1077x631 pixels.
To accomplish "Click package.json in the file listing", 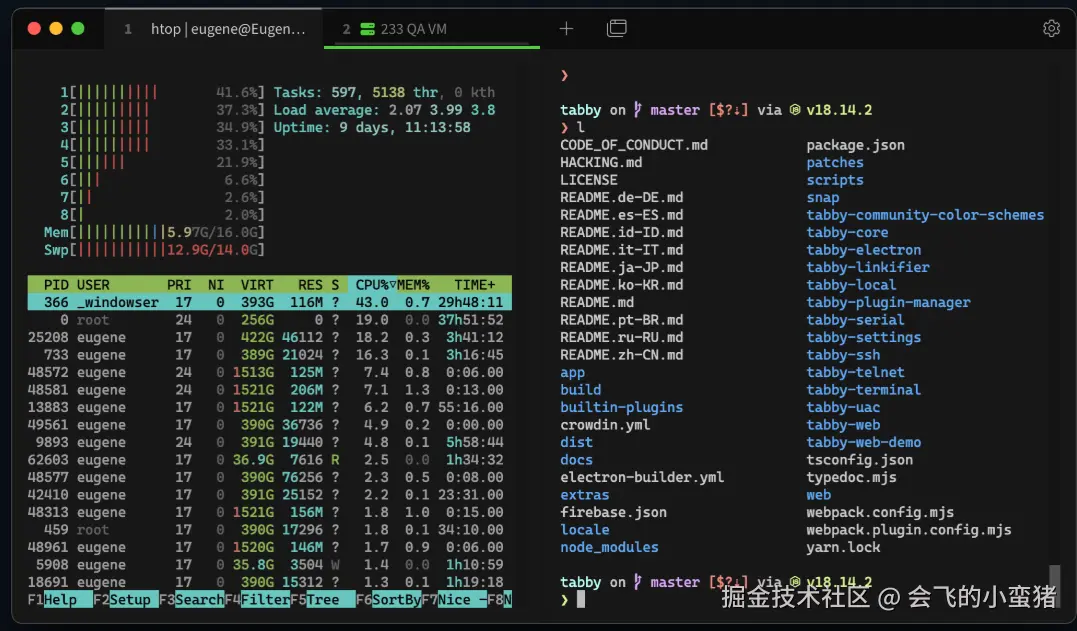I will [855, 145].
